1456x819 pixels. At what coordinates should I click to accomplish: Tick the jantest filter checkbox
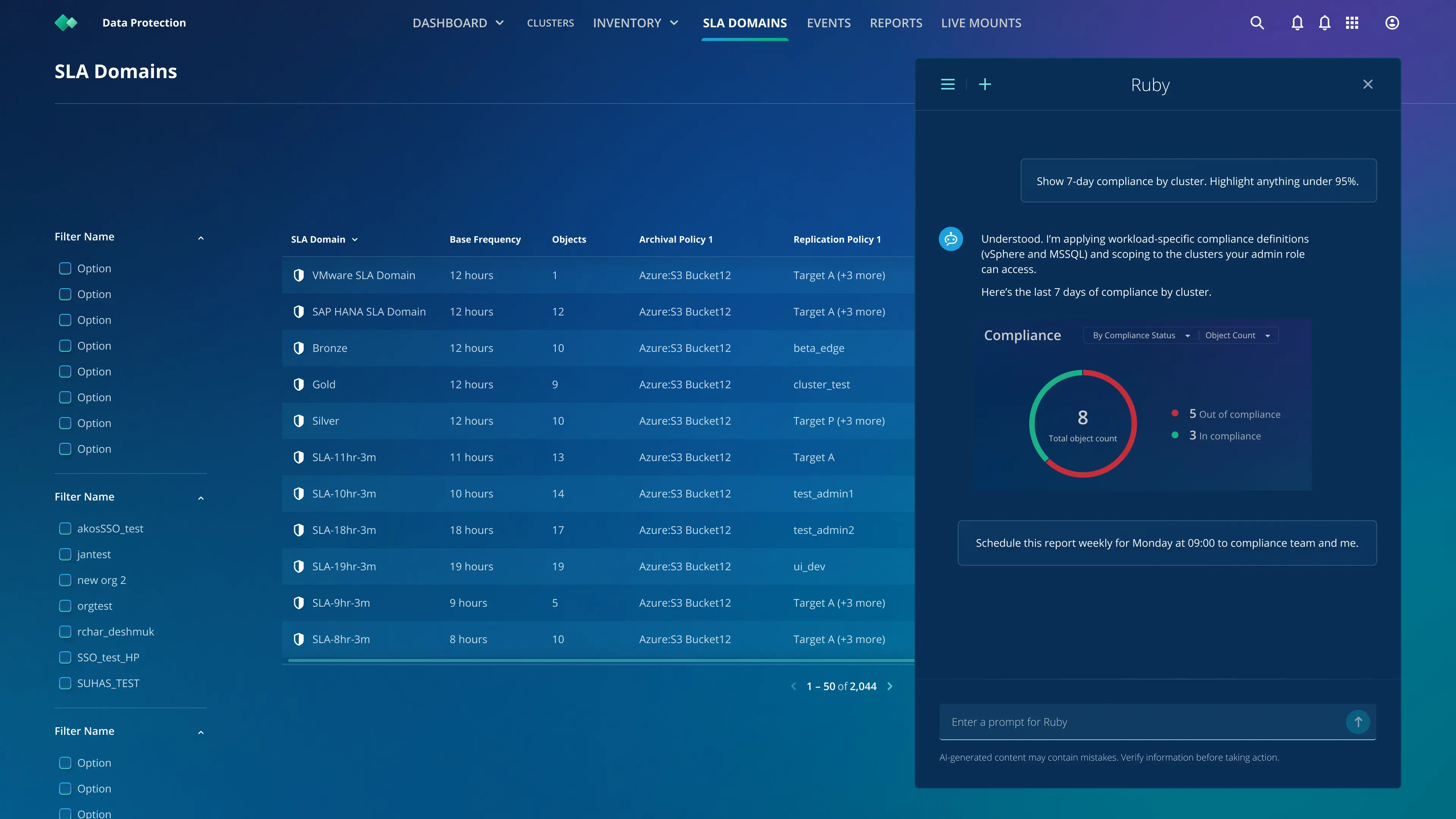[x=65, y=554]
